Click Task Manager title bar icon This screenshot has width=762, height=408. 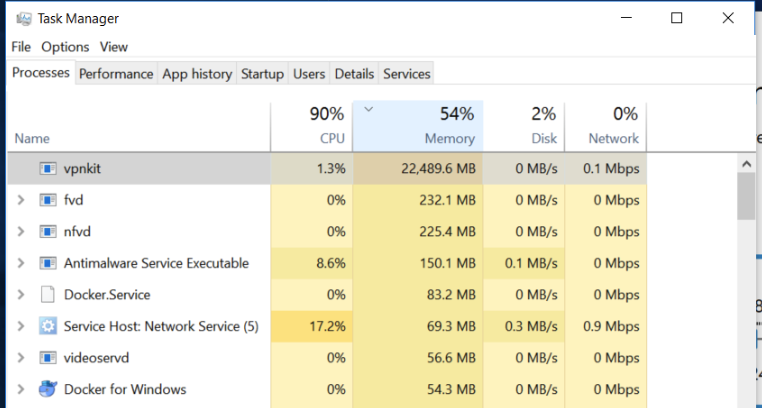pyautogui.click(x=22, y=17)
